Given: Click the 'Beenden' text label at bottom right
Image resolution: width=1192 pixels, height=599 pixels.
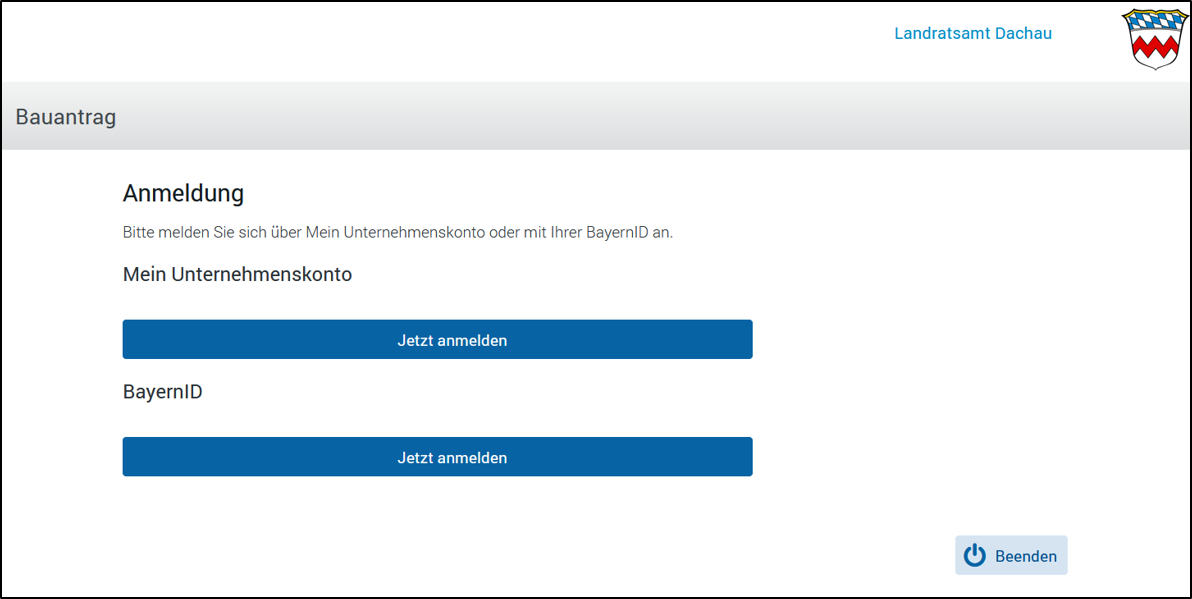Looking at the screenshot, I should tap(1026, 556).
